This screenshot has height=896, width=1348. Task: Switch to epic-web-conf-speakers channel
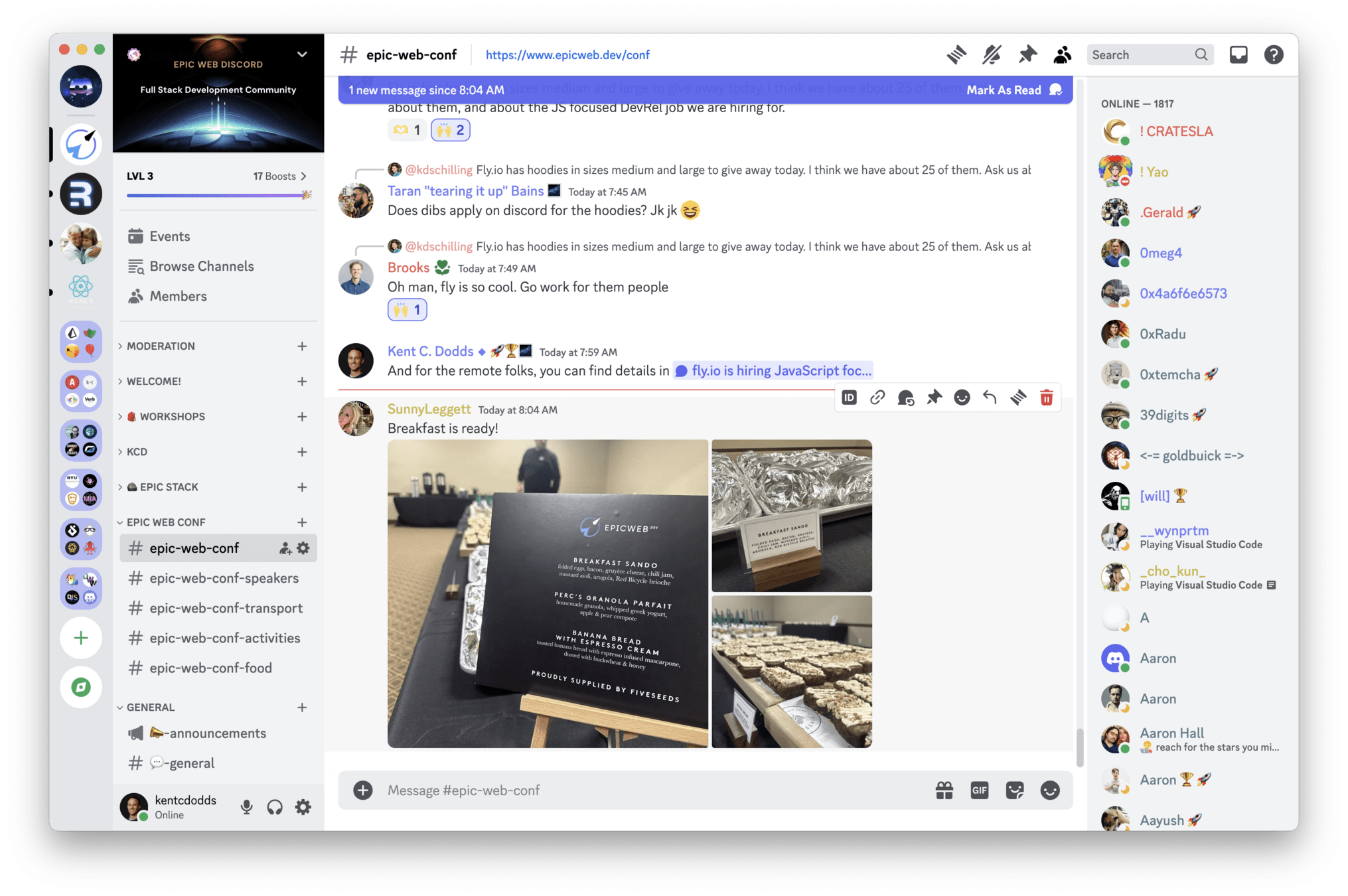point(224,578)
